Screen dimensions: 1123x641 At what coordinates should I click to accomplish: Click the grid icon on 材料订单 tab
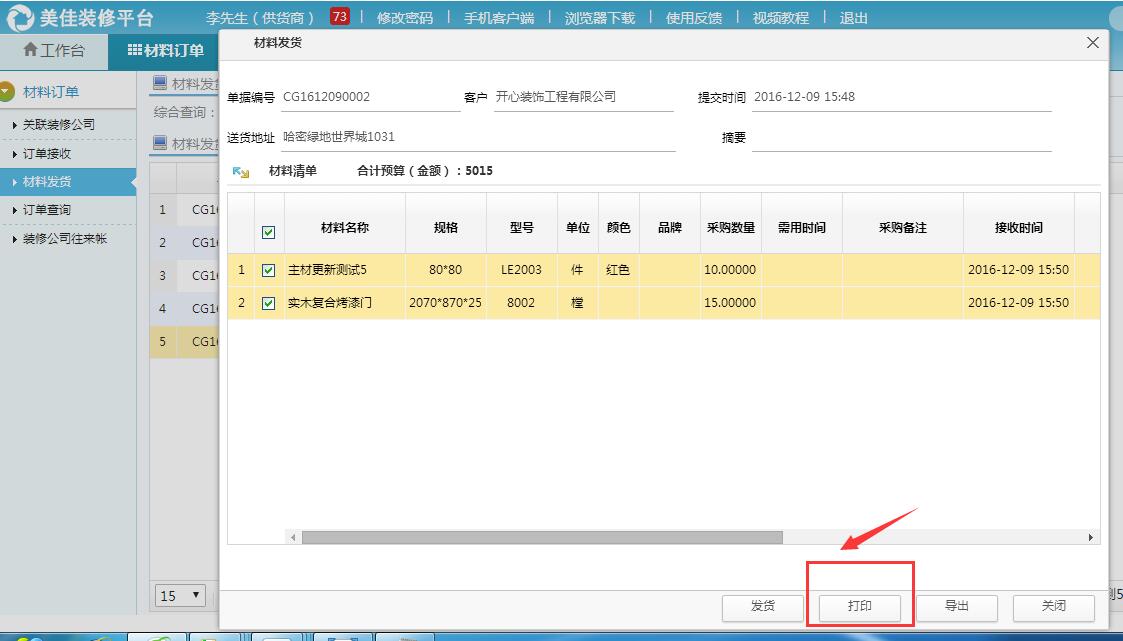[135, 49]
